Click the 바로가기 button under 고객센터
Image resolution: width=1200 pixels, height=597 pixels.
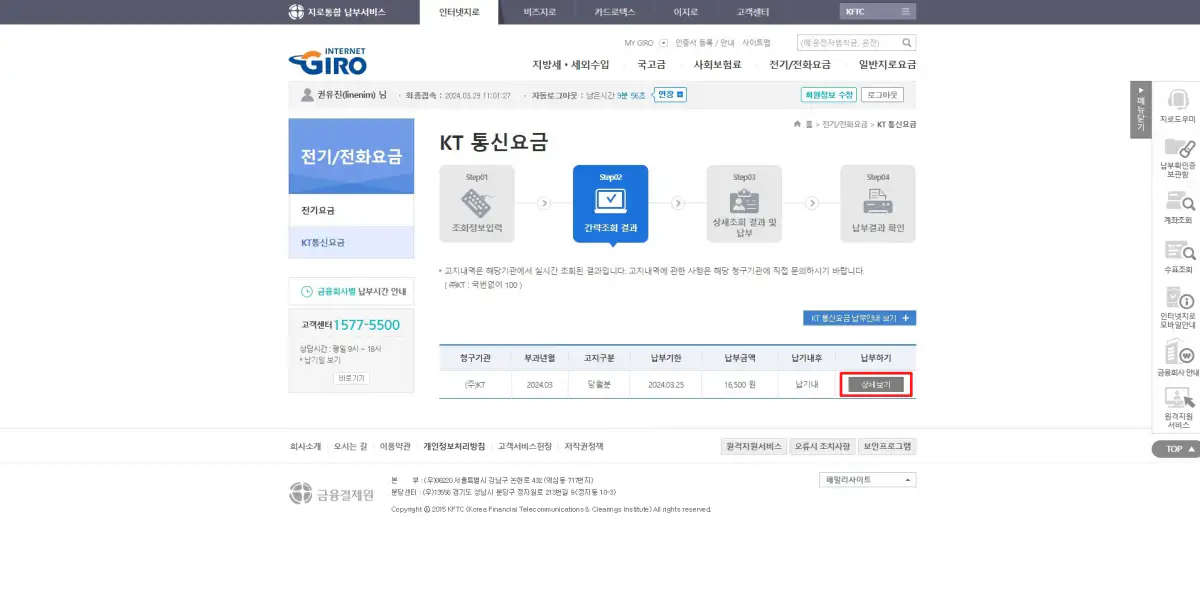click(x=351, y=378)
